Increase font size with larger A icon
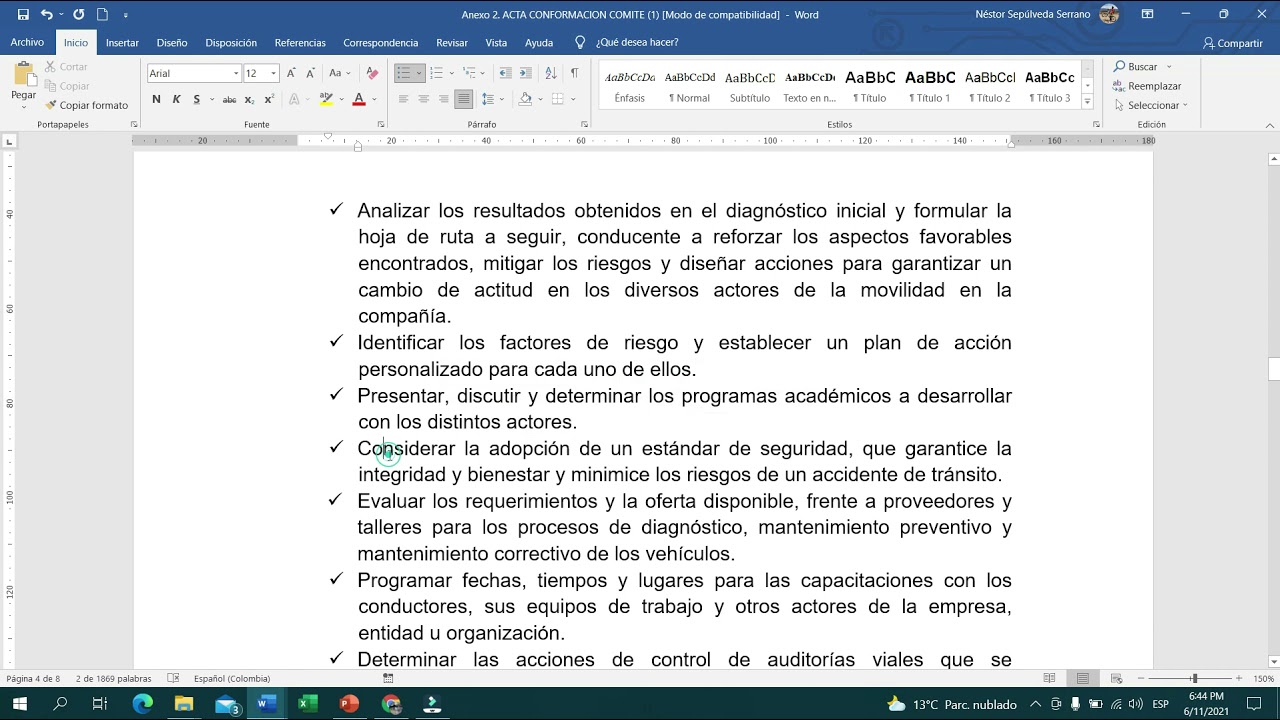The image size is (1280, 720). coord(291,73)
